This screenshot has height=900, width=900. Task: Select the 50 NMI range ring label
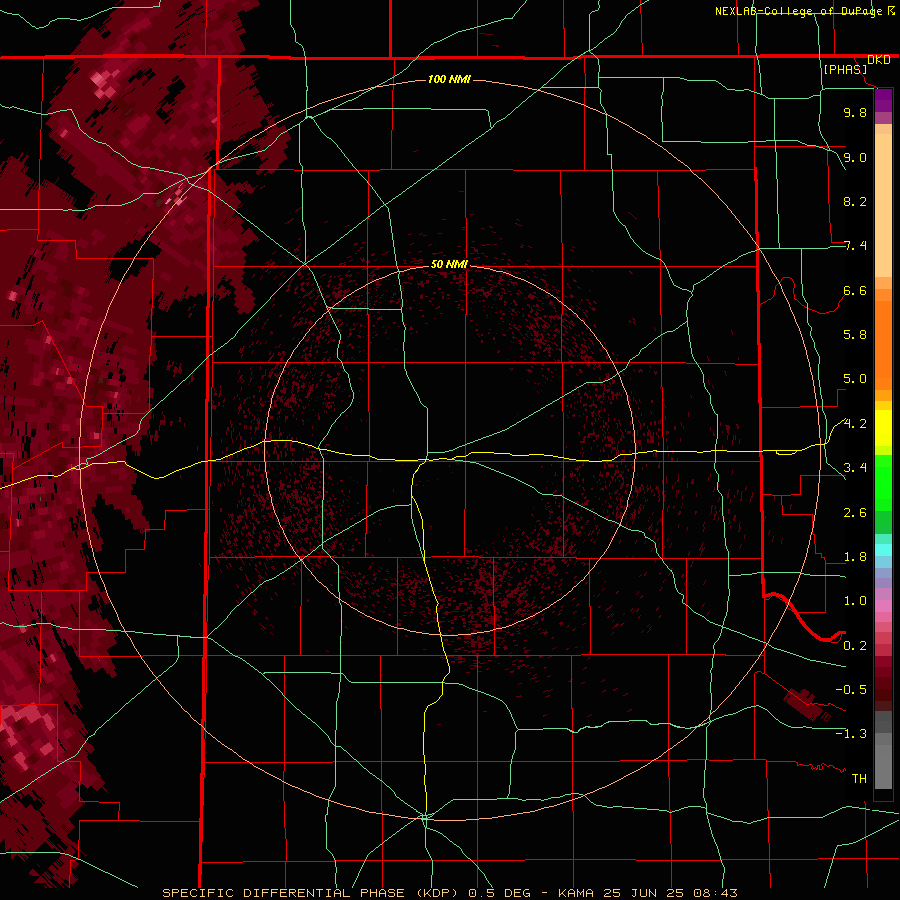tap(449, 264)
